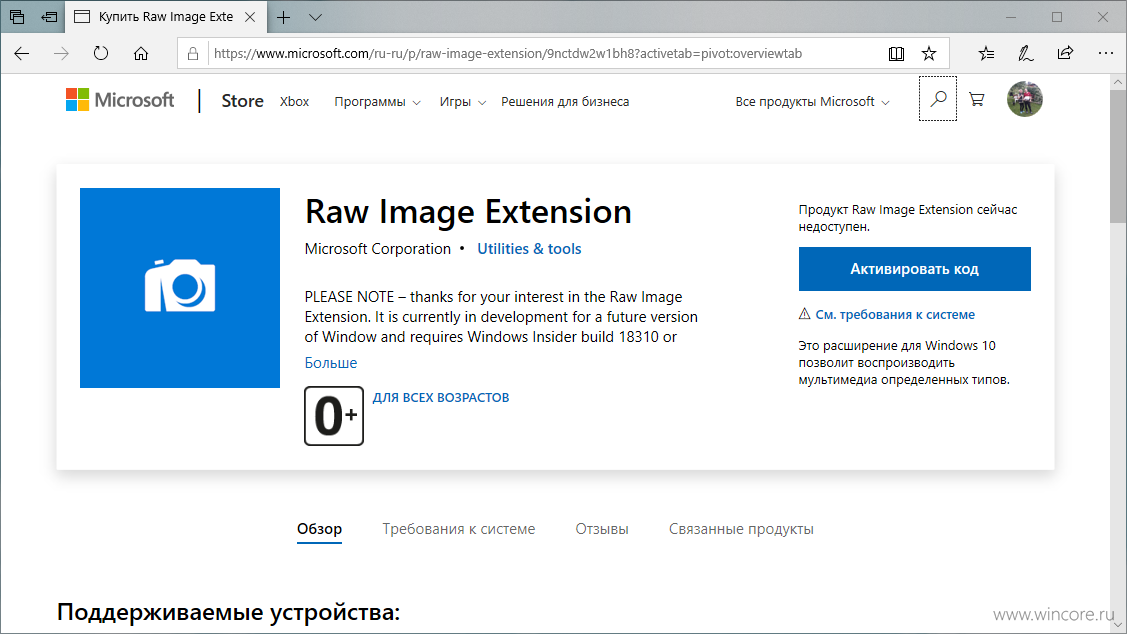
Task: Select the address bar URL
Action: [508, 53]
